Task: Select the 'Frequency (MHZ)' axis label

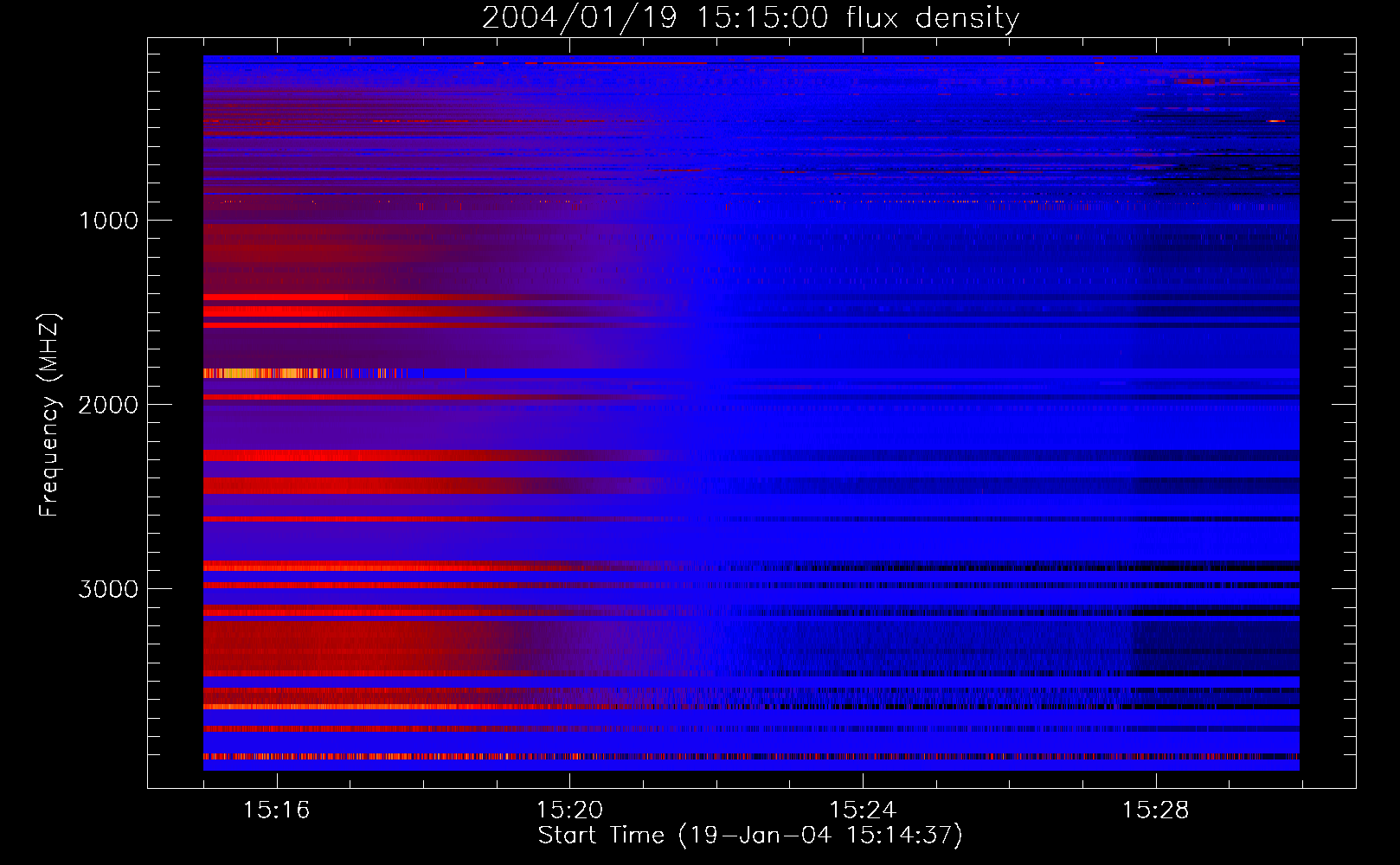Action: [x=50, y=415]
